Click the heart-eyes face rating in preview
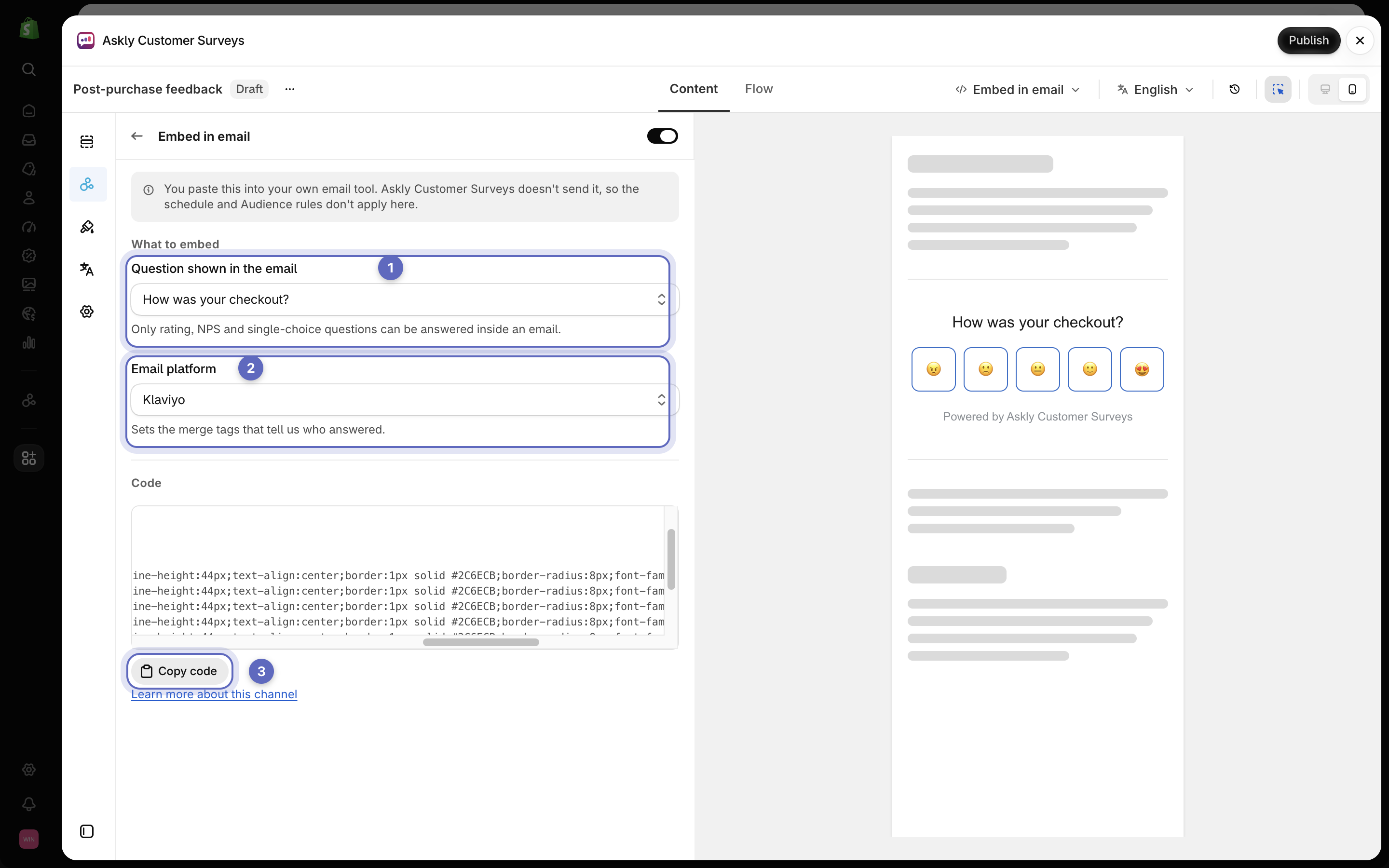1389x868 pixels. [1142, 369]
